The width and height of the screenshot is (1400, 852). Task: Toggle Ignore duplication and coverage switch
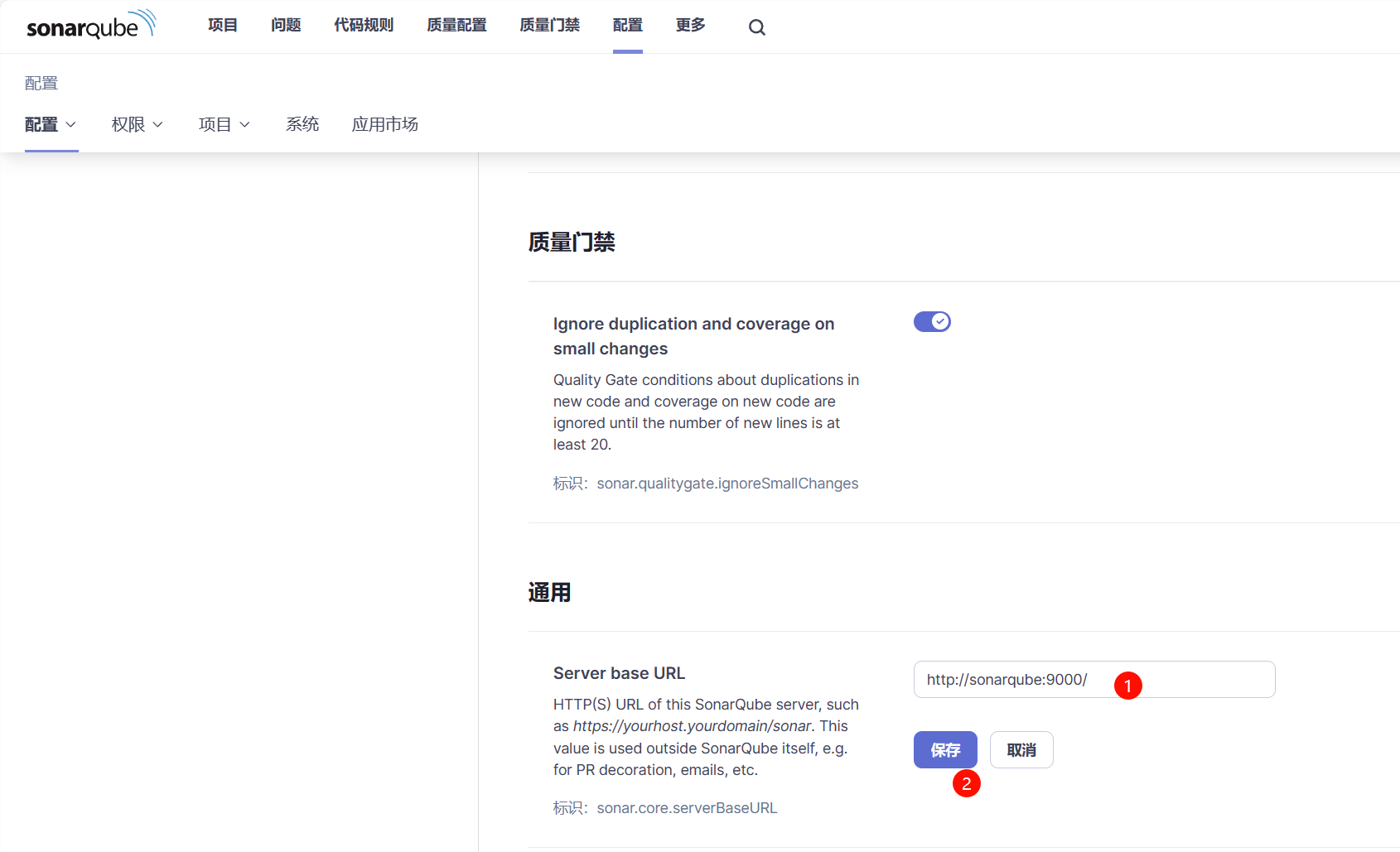[931, 321]
